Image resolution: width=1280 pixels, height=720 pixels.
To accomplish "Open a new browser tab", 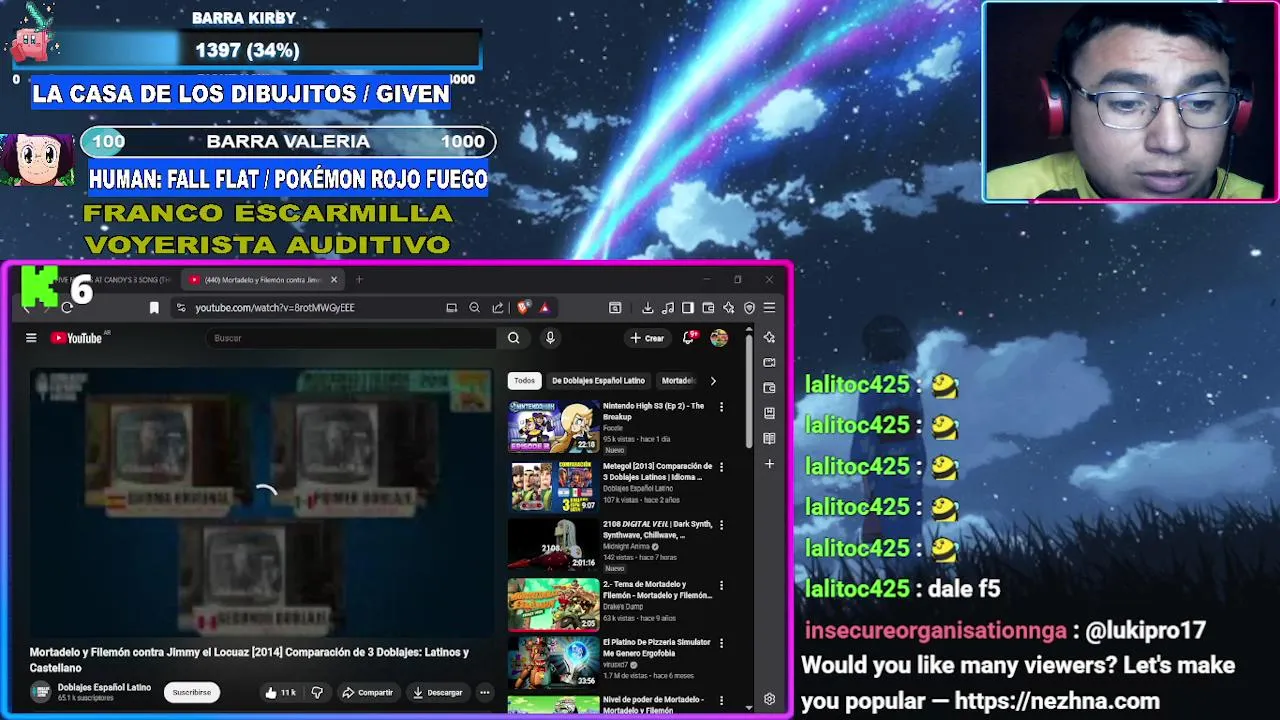I will (359, 280).
